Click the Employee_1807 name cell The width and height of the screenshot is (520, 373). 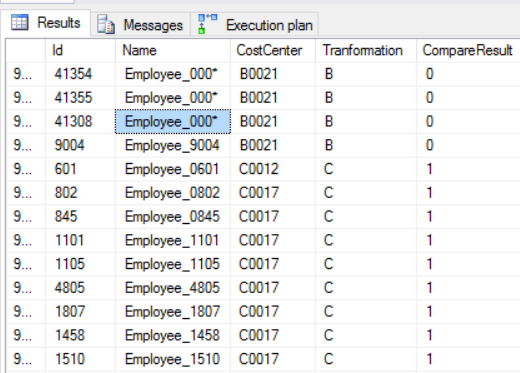(173, 311)
